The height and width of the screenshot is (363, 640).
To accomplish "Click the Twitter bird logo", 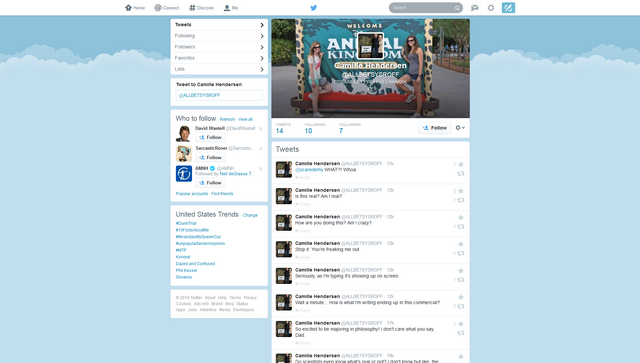I will 313,8.
